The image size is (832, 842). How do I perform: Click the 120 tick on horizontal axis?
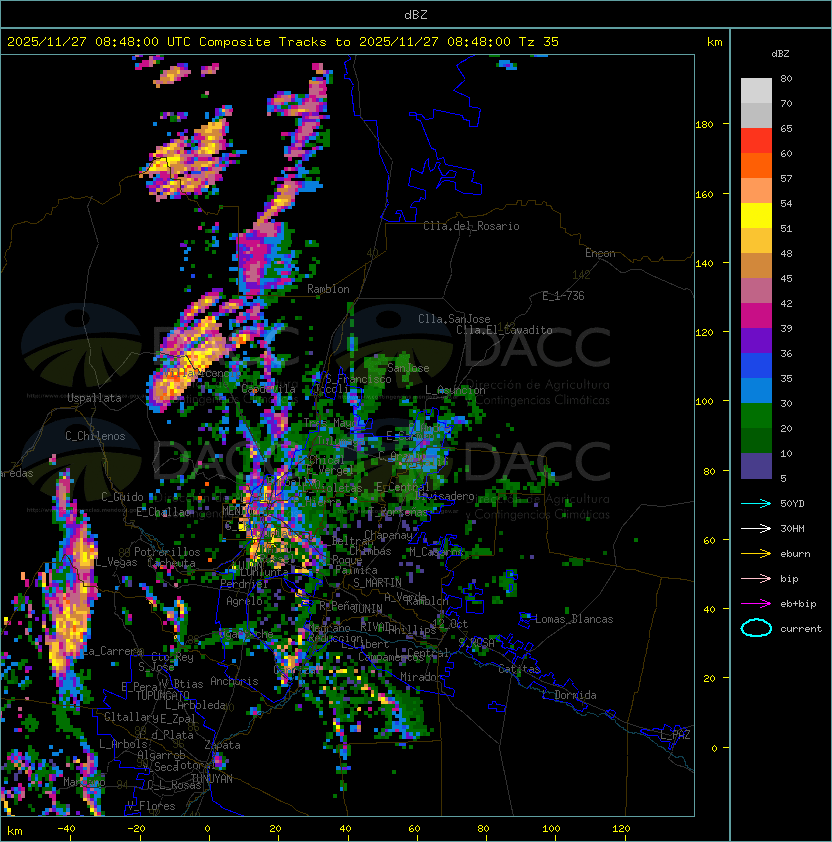point(621,829)
